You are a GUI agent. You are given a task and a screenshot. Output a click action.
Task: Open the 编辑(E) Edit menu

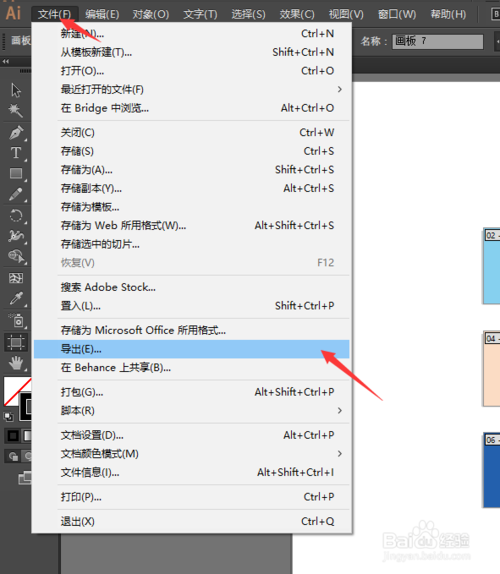click(x=102, y=14)
